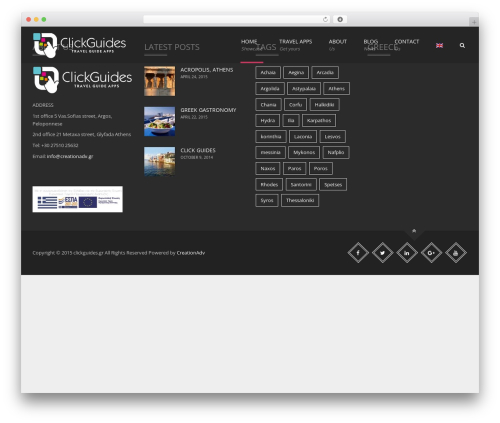This screenshot has width=500, height=423.
Task: Open the Facebook social icon
Action: pos(358,253)
